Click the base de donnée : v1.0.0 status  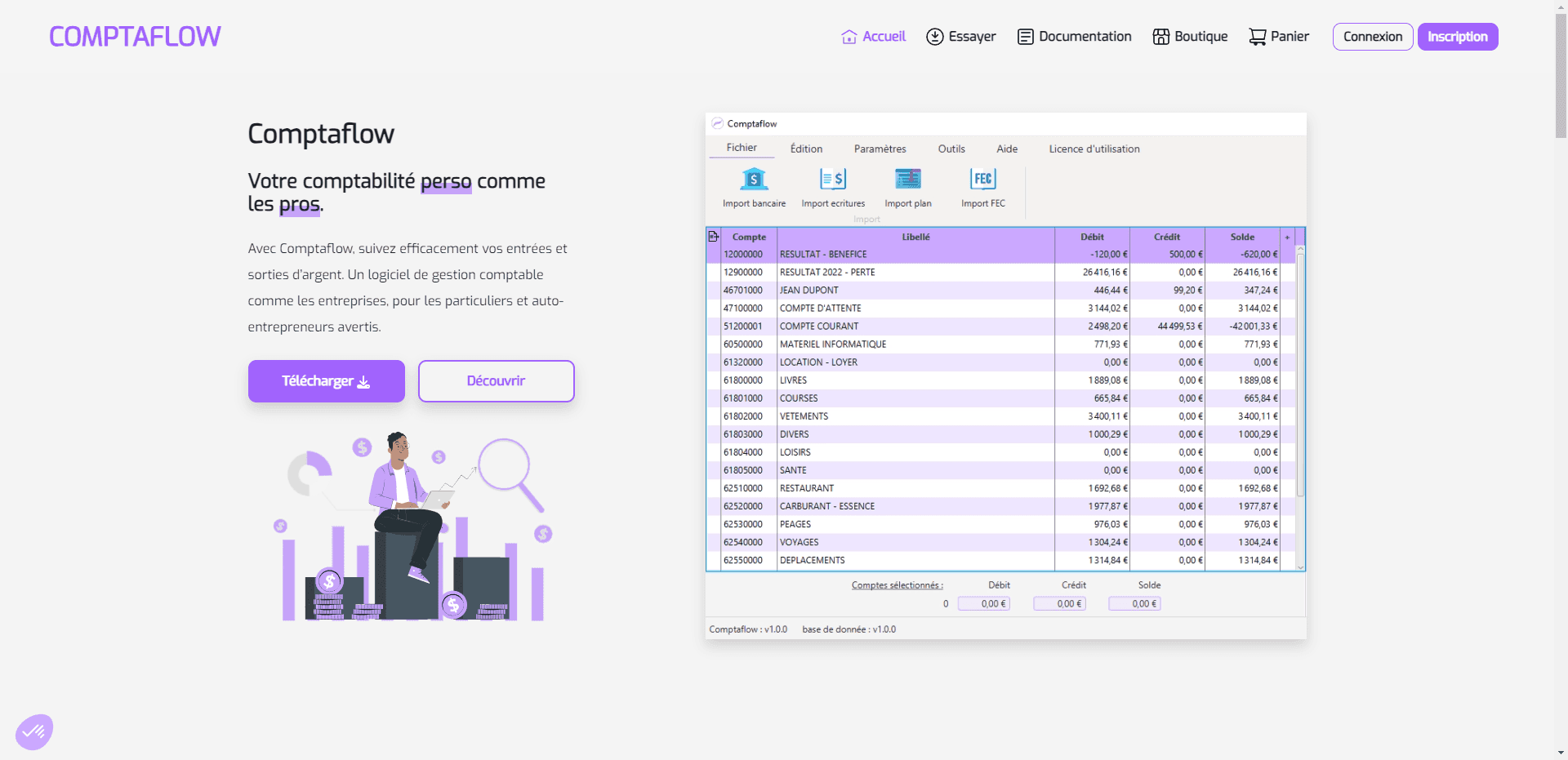(x=849, y=629)
